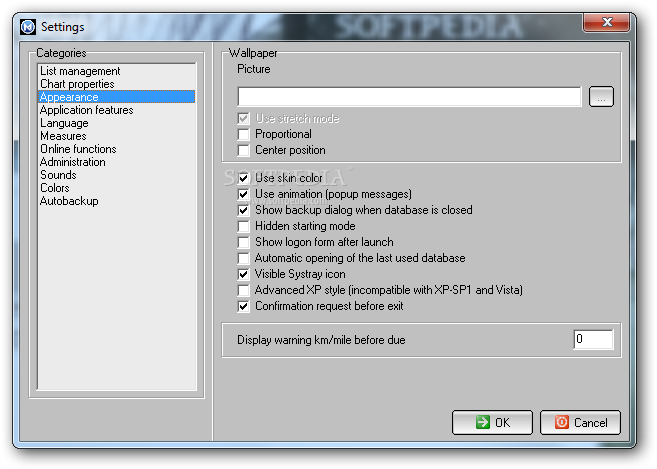
Task: Close the Settings window
Action: 606,22
